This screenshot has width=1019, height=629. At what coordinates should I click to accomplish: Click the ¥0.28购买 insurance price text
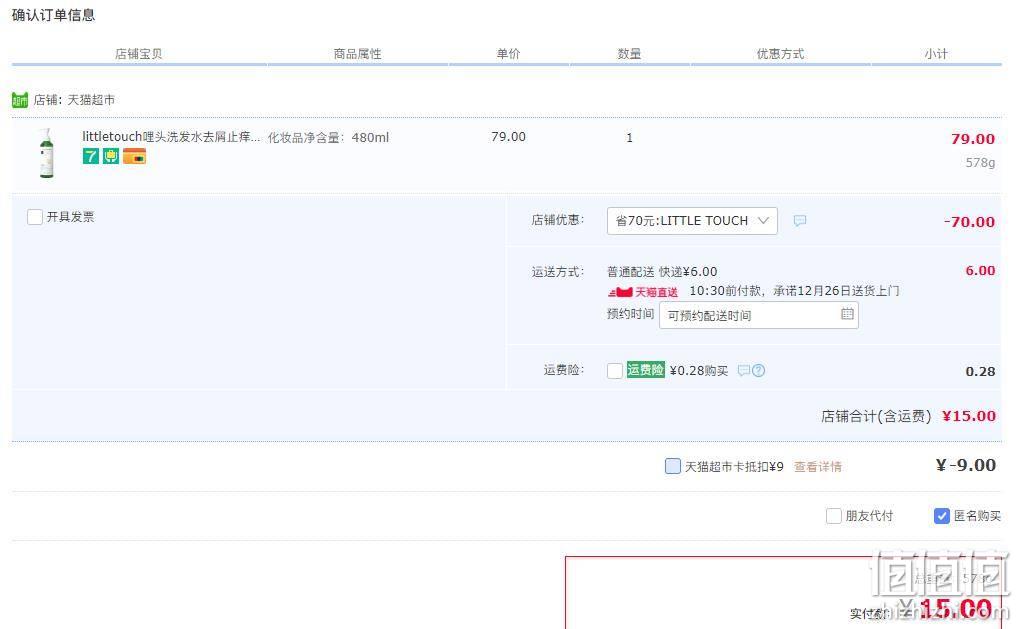point(699,370)
